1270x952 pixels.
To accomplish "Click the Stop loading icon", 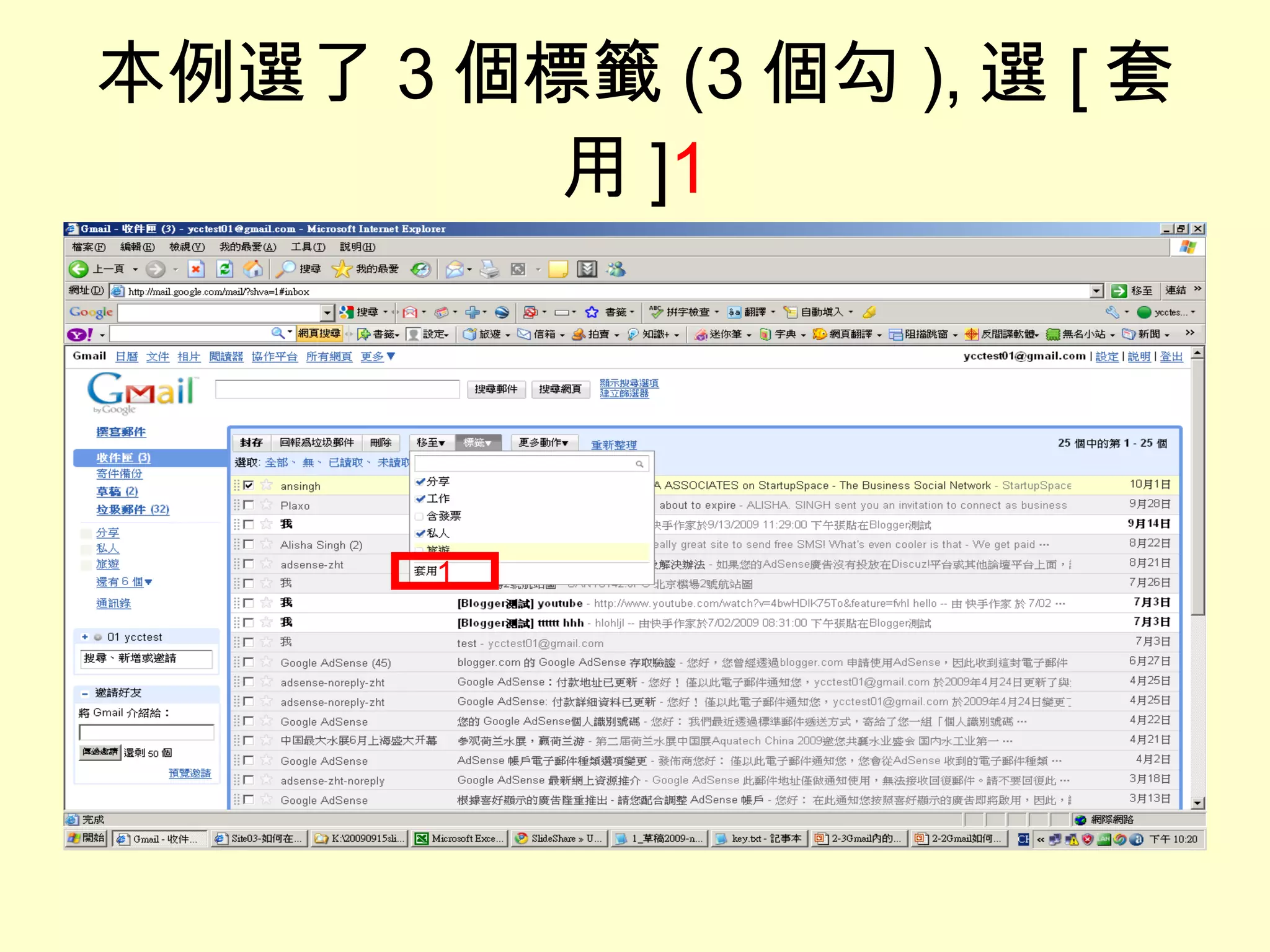I will pyautogui.click(x=195, y=269).
